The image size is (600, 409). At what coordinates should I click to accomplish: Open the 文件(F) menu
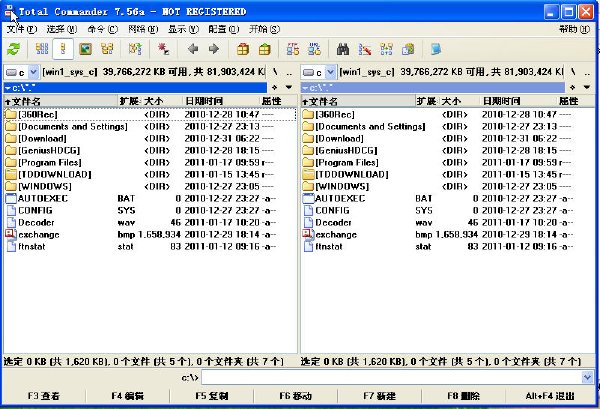[22, 29]
